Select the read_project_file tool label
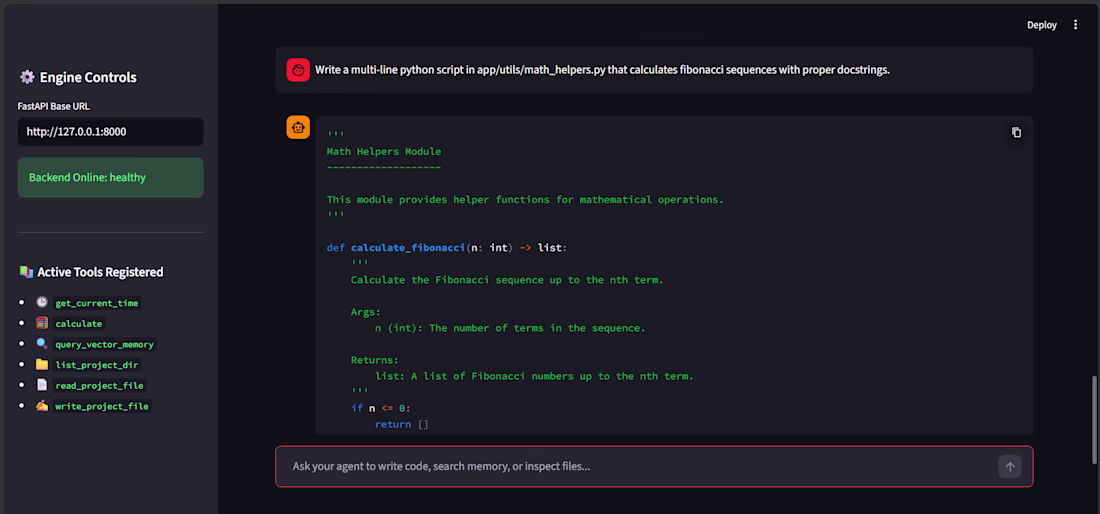This screenshot has width=1100, height=514. [100, 385]
